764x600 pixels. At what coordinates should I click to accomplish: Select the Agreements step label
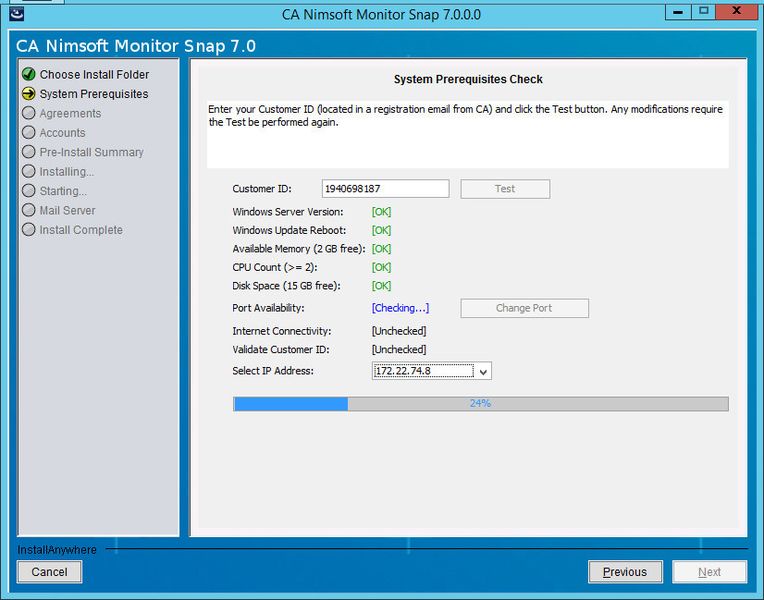click(70, 114)
